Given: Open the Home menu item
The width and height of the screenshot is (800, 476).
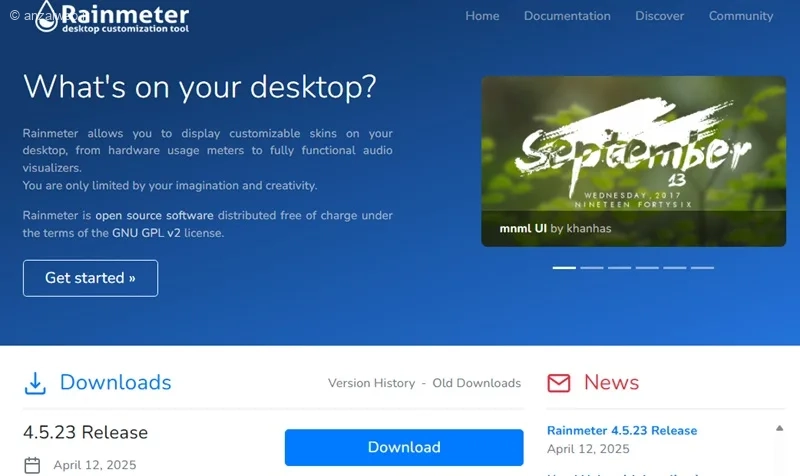Looking at the screenshot, I should click(x=482, y=16).
